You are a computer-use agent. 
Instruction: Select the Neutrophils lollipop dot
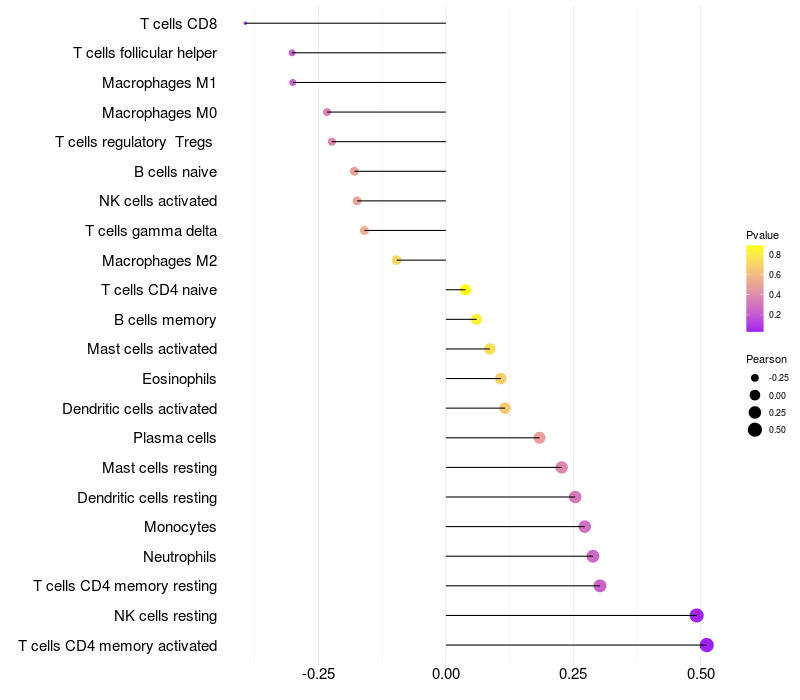coord(593,556)
